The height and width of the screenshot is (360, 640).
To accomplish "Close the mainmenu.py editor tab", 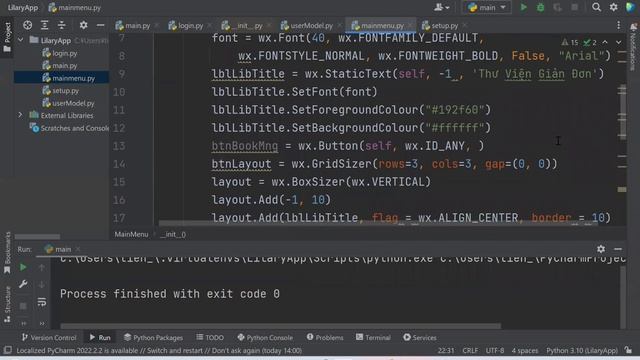I will [410, 25].
